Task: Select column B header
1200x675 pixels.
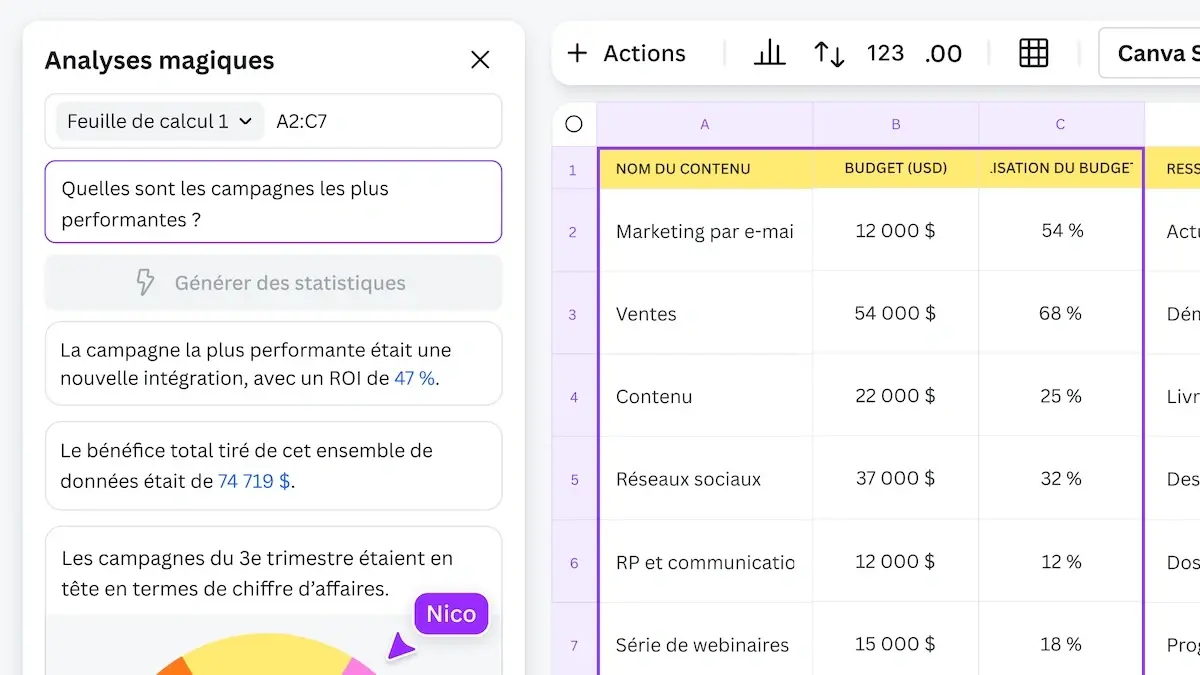Action: coord(895,123)
